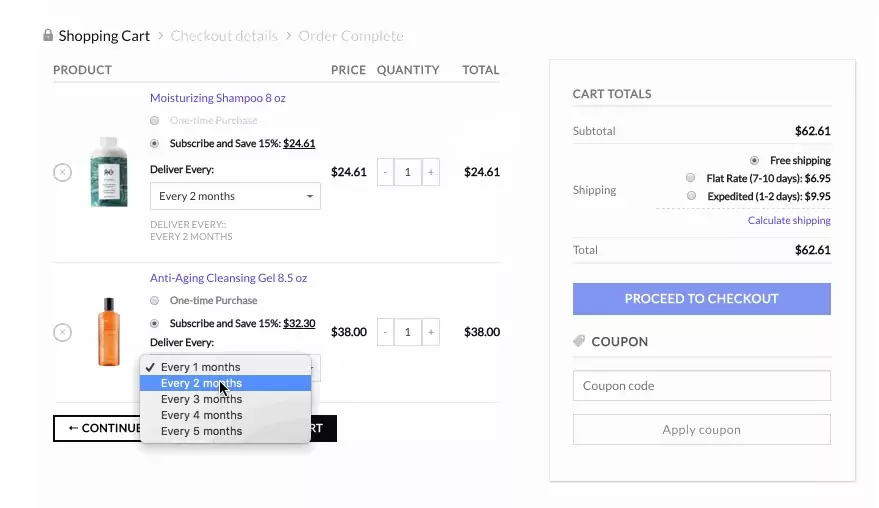The width and height of the screenshot is (879, 508).
Task: Choose the Free shipping option
Action: (x=754, y=160)
